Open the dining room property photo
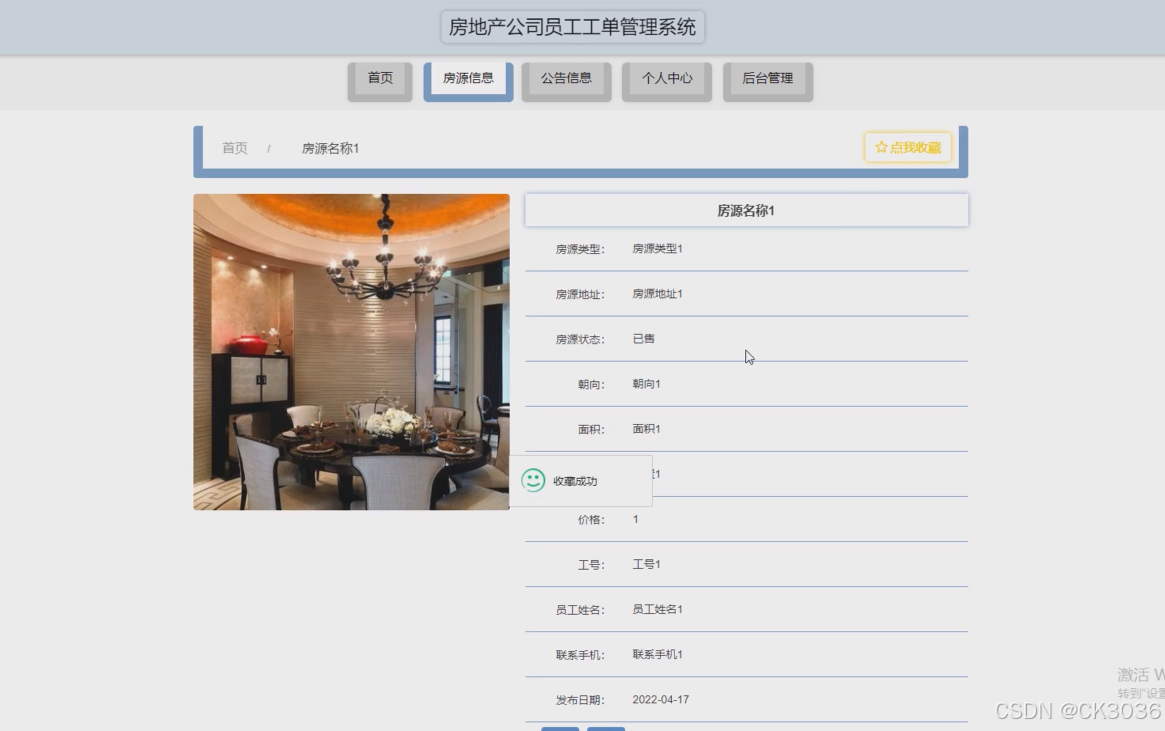The image size is (1165, 731). coord(351,351)
